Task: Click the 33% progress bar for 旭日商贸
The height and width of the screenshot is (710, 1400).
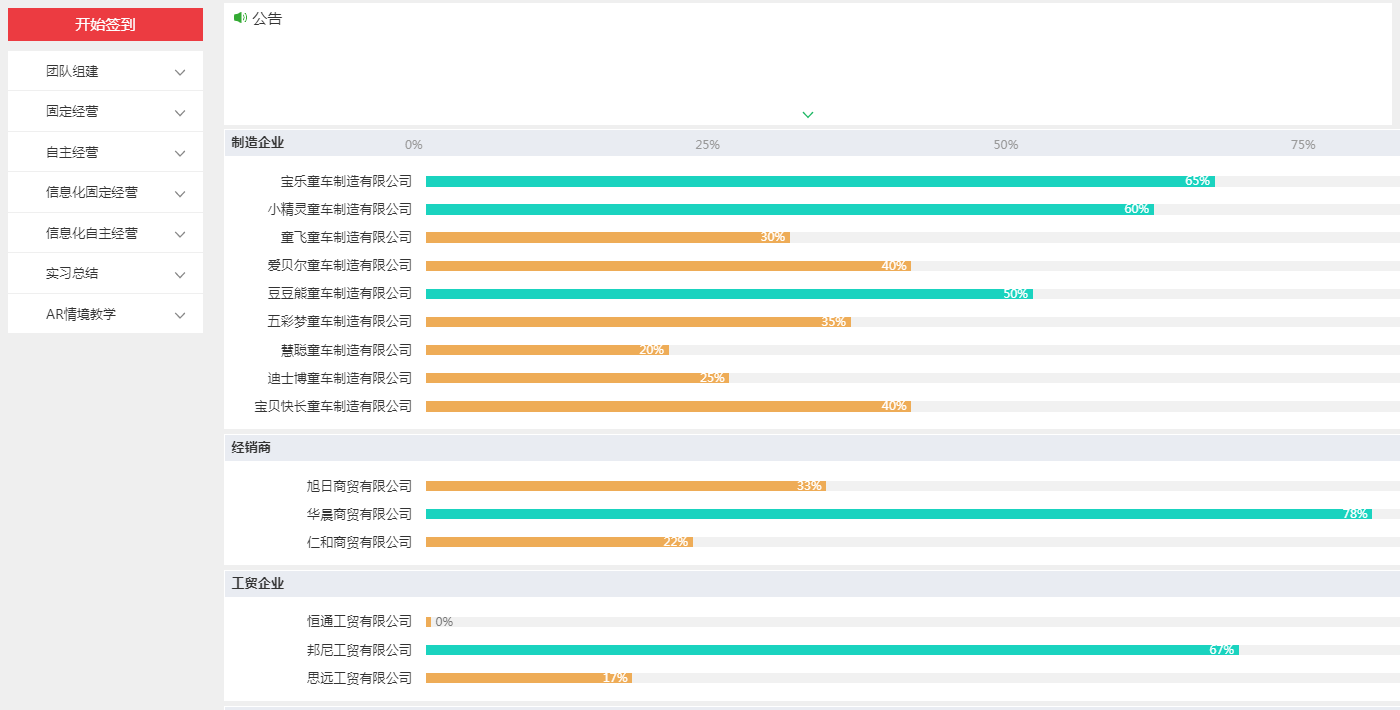Action: [x=626, y=486]
